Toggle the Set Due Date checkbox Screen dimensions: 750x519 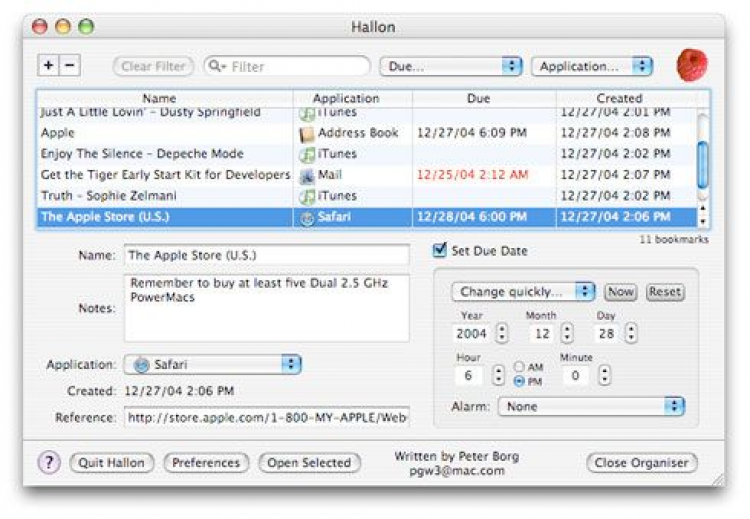[439, 250]
